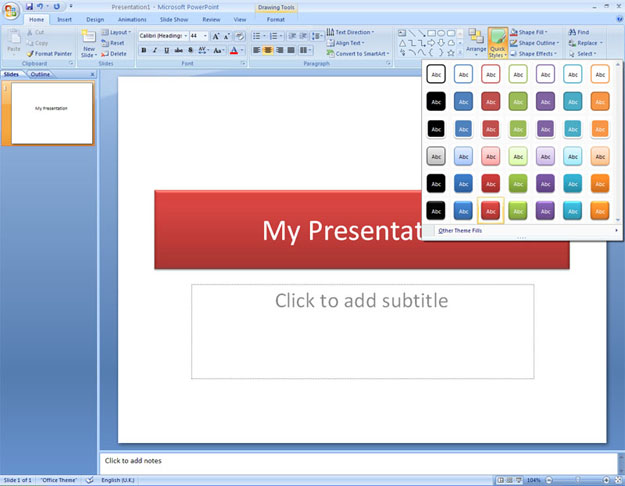Pick the highlighted red style in bottom row
Viewport: 625px width, 486px height.
click(490, 210)
